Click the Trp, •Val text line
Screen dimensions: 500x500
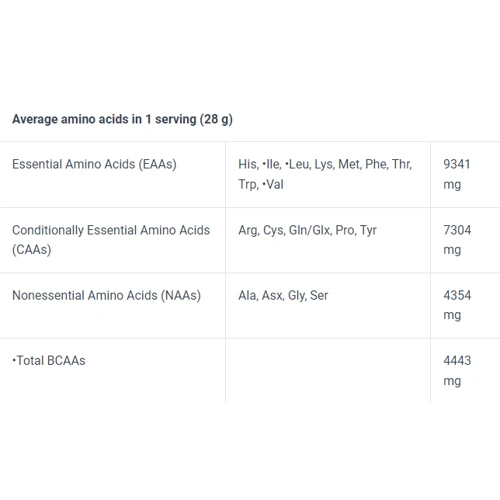[x=261, y=184]
